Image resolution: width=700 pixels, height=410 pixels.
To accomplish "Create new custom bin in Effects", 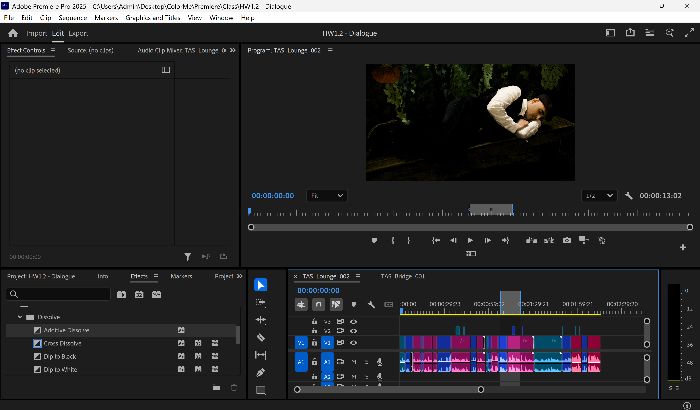I will coord(217,388).
